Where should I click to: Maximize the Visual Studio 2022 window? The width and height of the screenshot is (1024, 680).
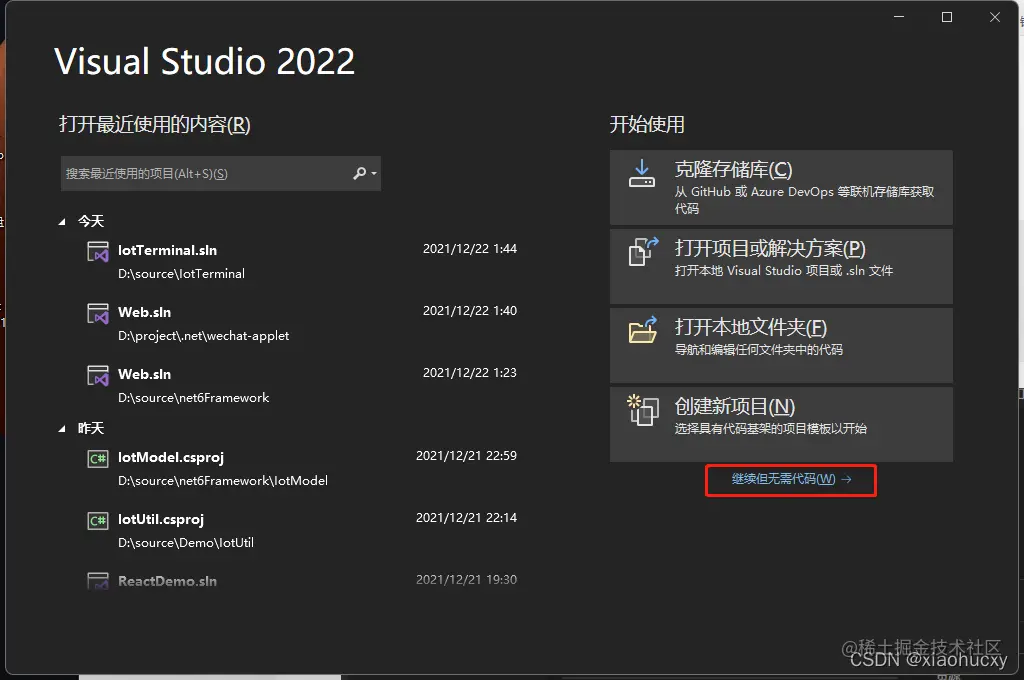(x=947, y=17)
